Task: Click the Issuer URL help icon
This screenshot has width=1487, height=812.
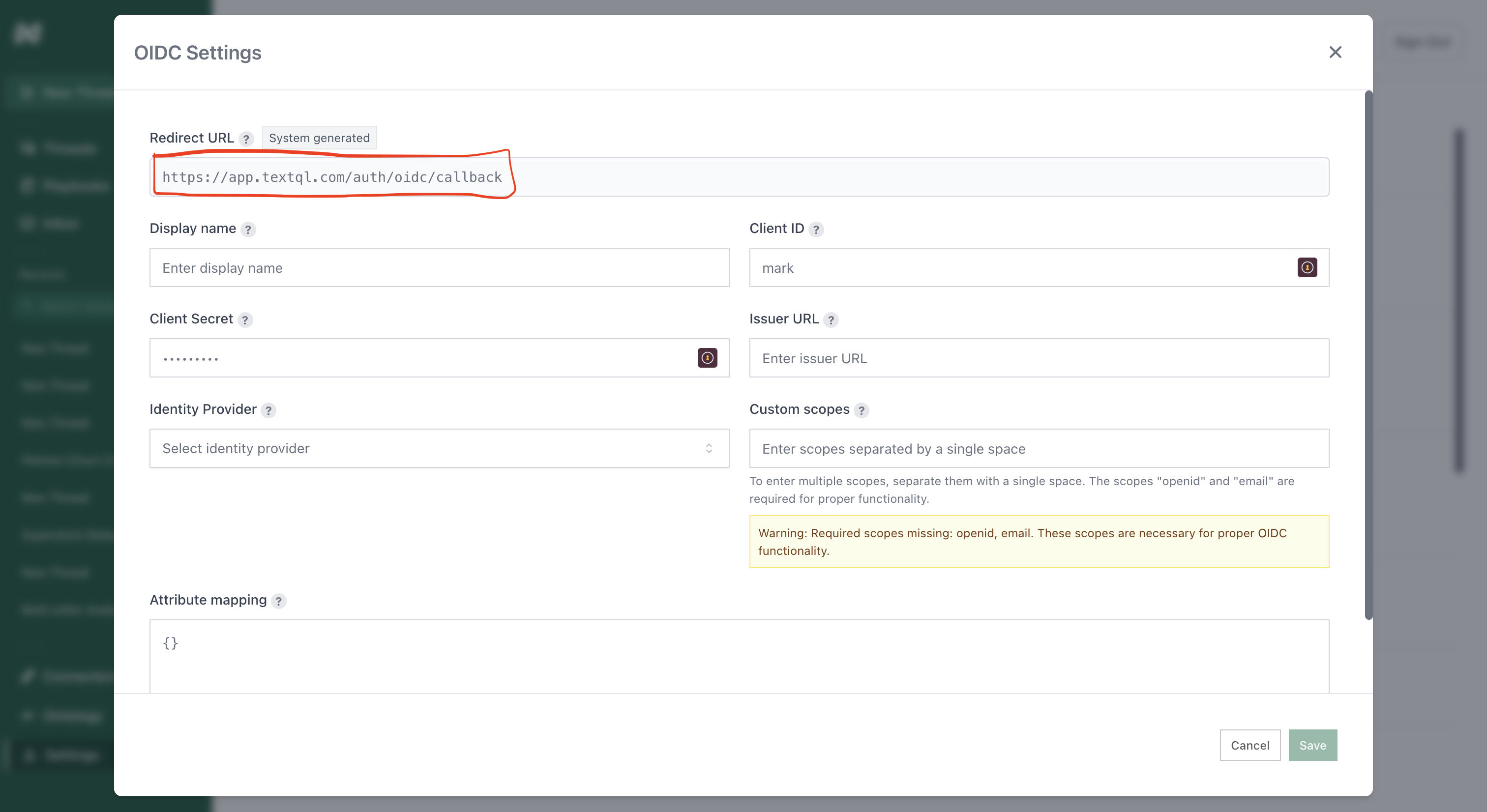Action: 831,319
